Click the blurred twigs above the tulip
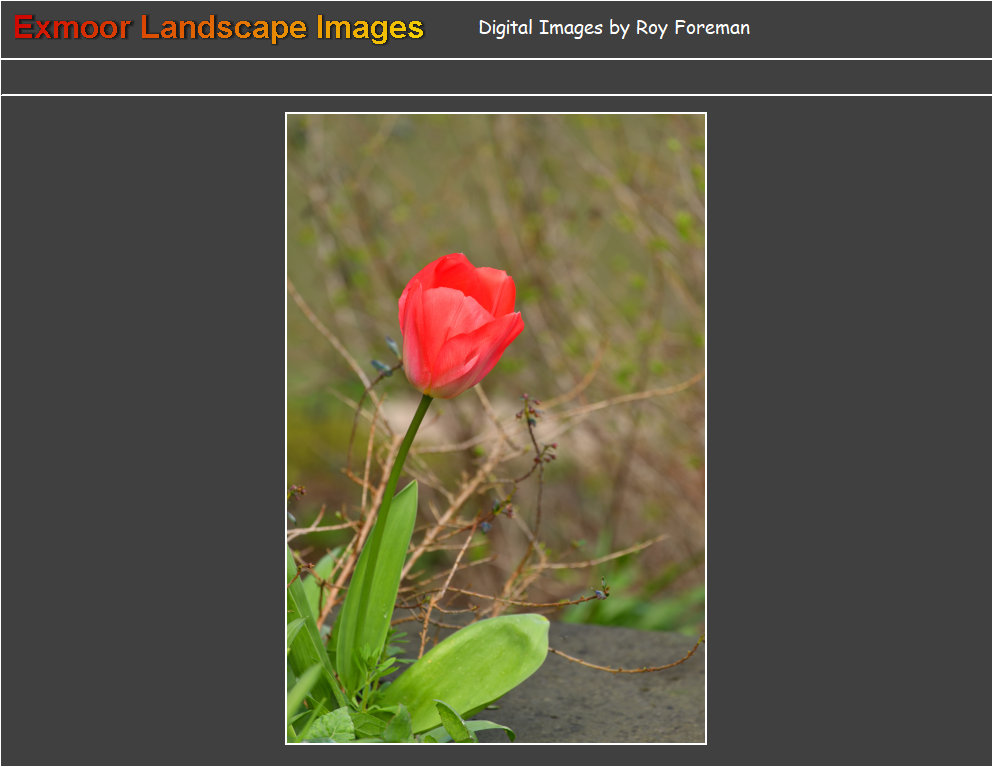Image resolution: width=993 pixels, height=767 pixels. 500,180
